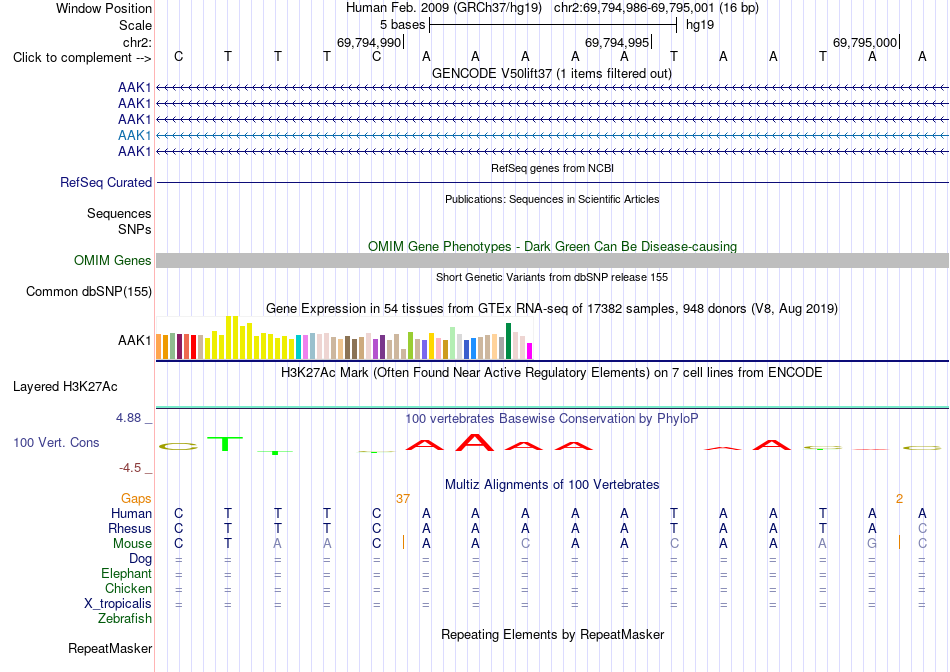
Task: Click the 4.88 upper PhyloP scale value
Action: [128, 418]
